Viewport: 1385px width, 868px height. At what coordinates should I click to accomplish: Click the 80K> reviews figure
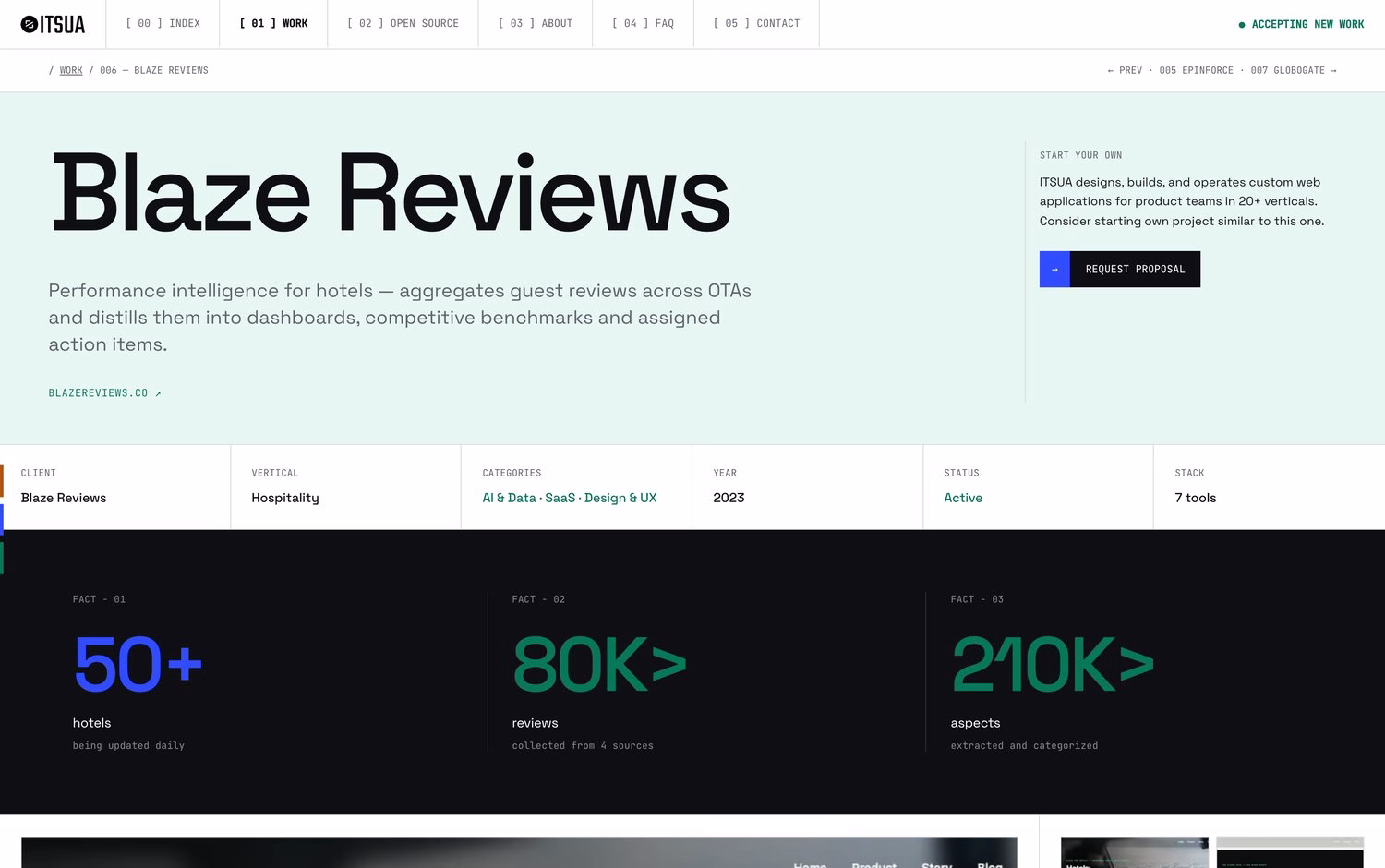600,664
